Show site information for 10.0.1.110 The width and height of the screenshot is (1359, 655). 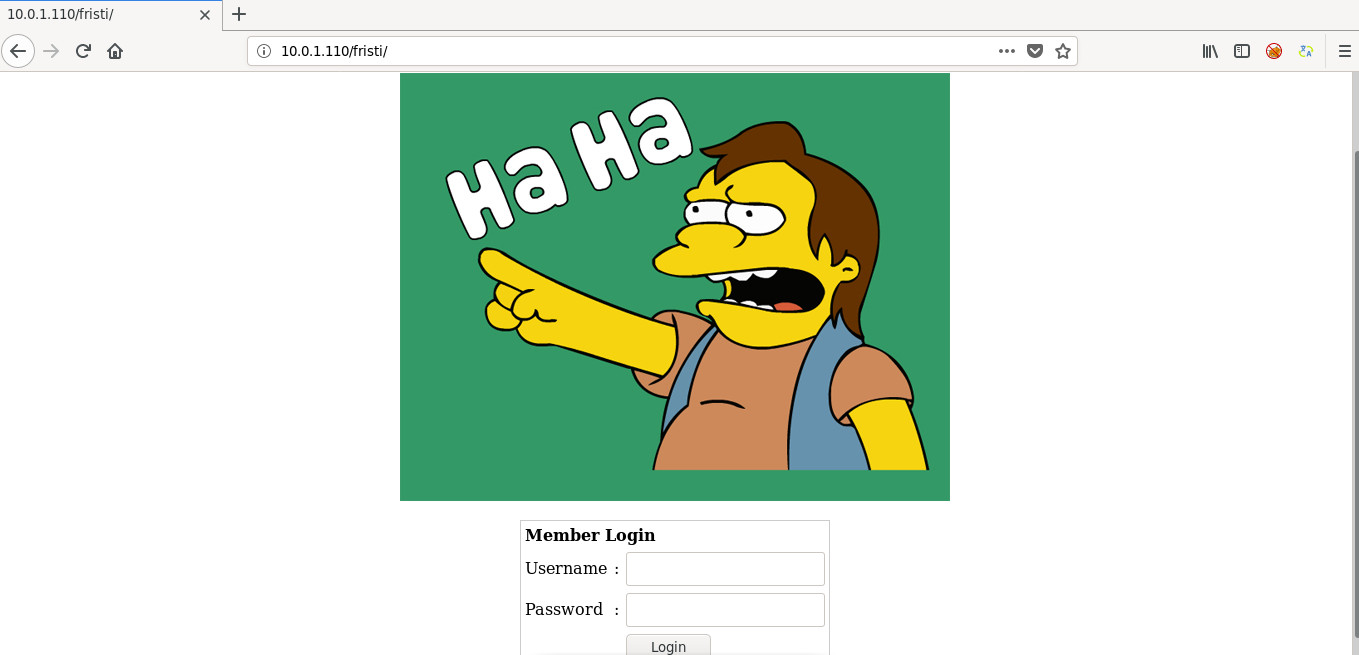pos(264,51)
